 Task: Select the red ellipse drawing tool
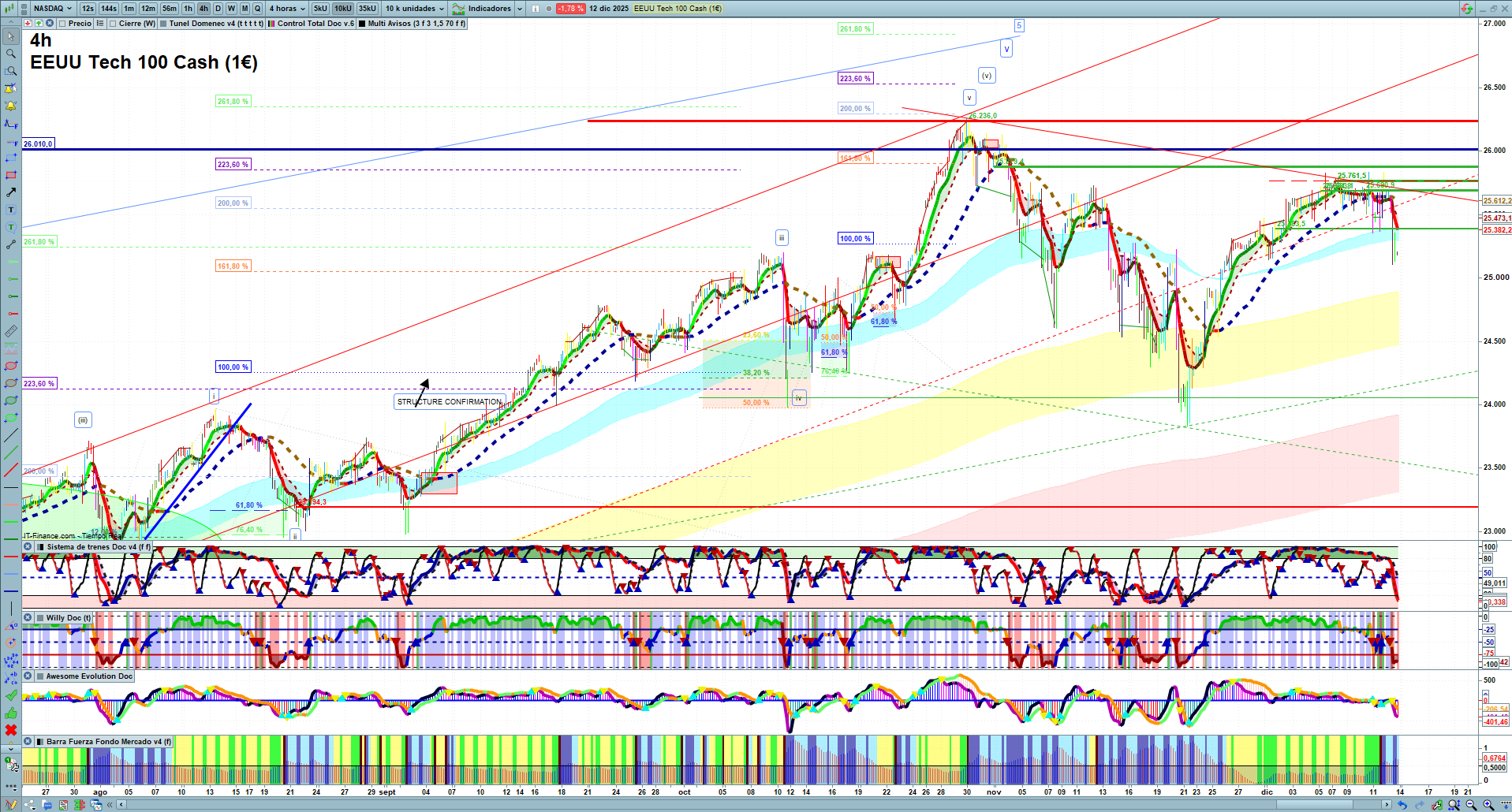11,366
